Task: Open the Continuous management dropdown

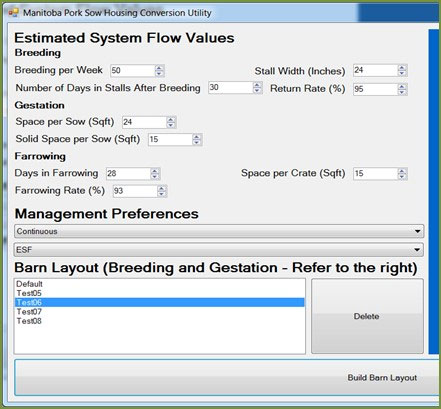Action: [x=219, y=231]
